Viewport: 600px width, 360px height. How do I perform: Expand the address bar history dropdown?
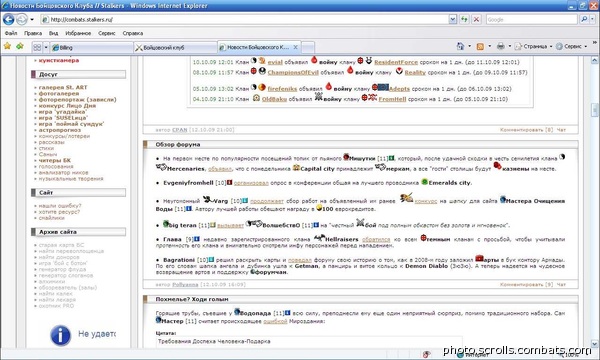(x=453, y=19)
